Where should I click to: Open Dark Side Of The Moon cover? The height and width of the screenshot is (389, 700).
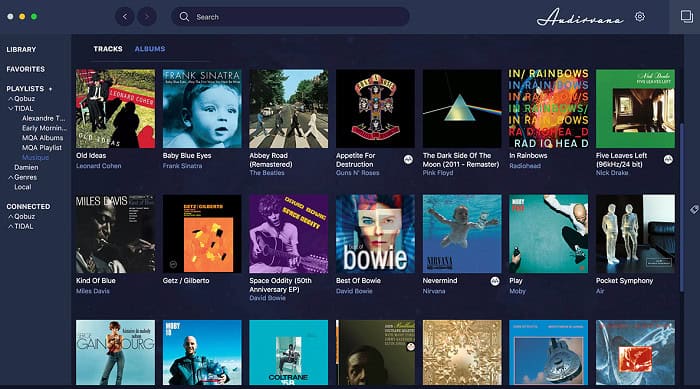462,109
